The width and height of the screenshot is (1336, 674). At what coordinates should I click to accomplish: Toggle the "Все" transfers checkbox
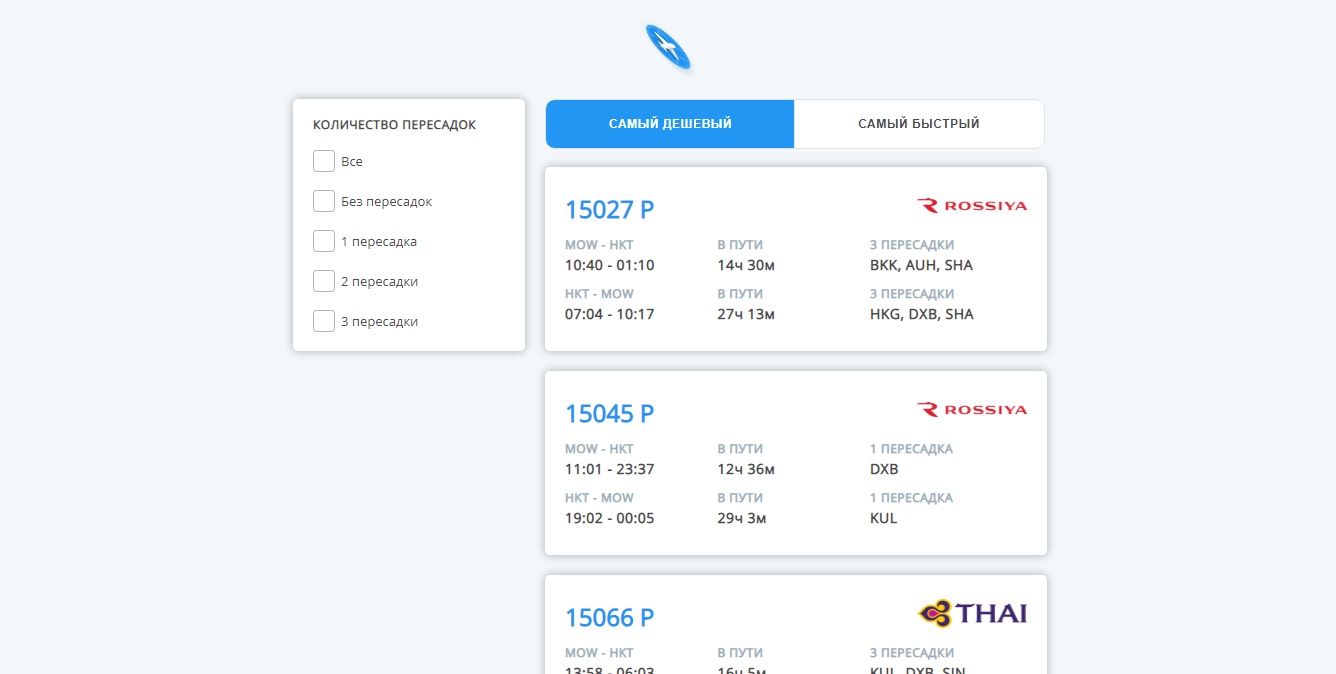(324, 161)
